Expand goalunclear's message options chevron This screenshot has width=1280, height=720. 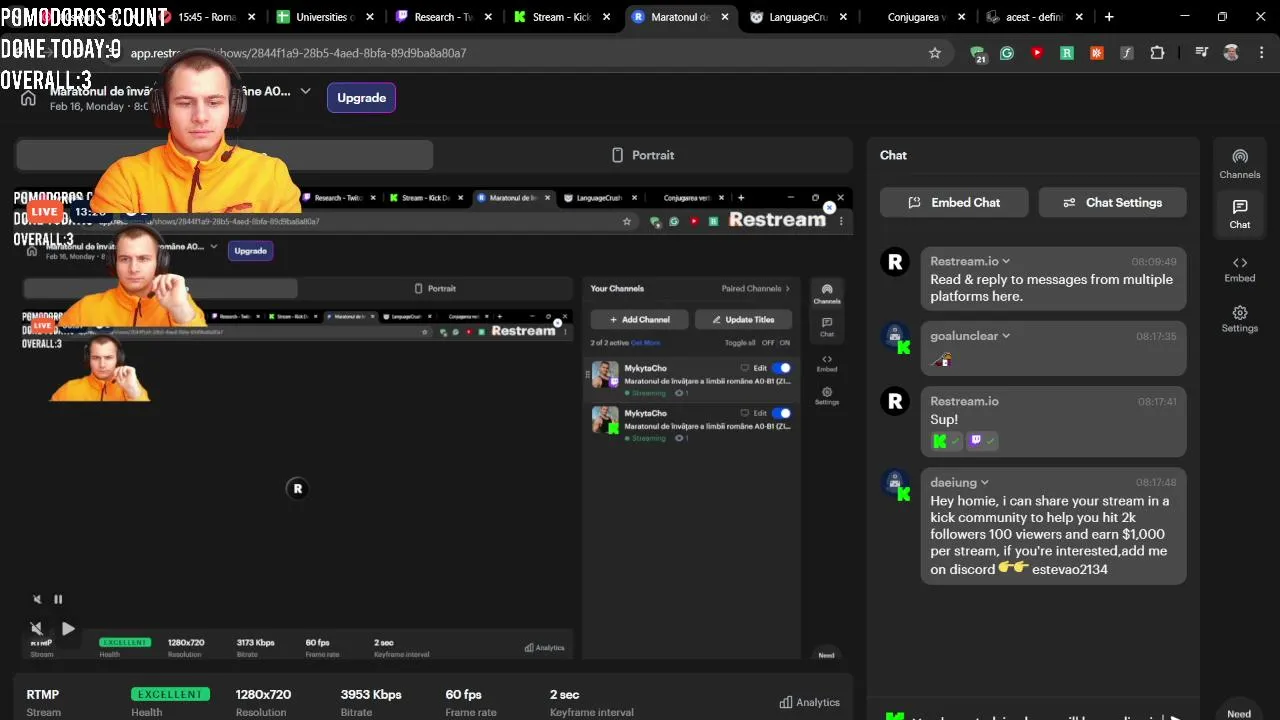(1006, 336)
